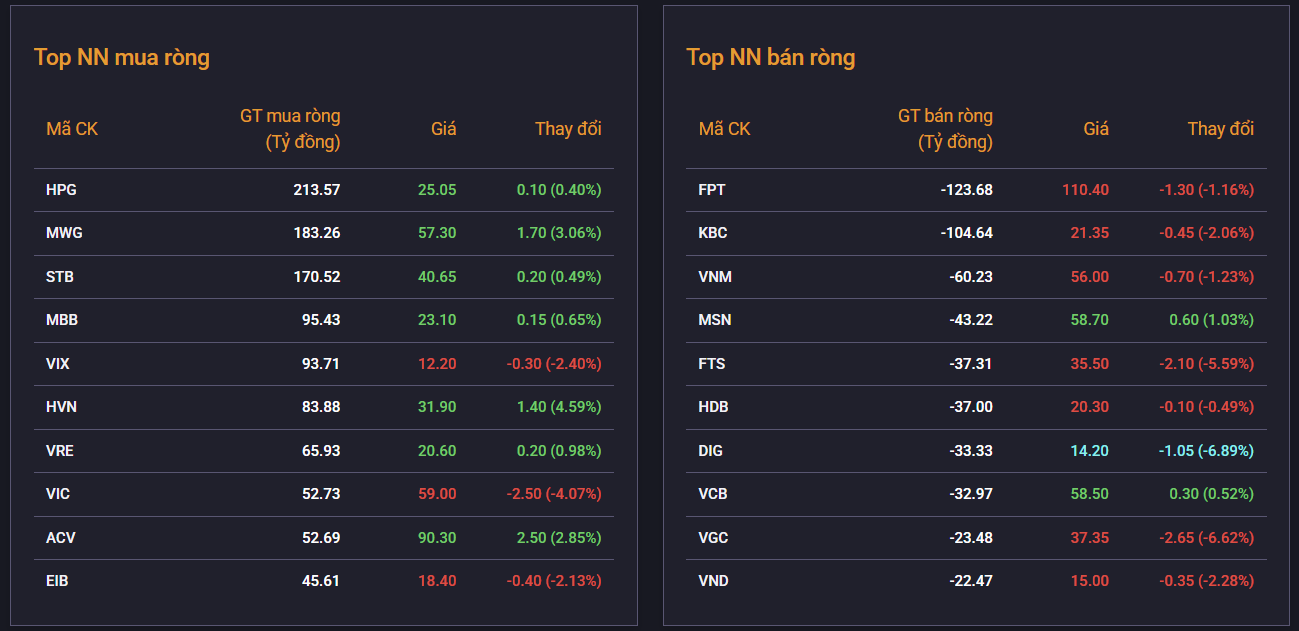Click the 'Top NN mua ròng' heading
The height and width of the screenshot is (631, 1299).
point(122,57)
